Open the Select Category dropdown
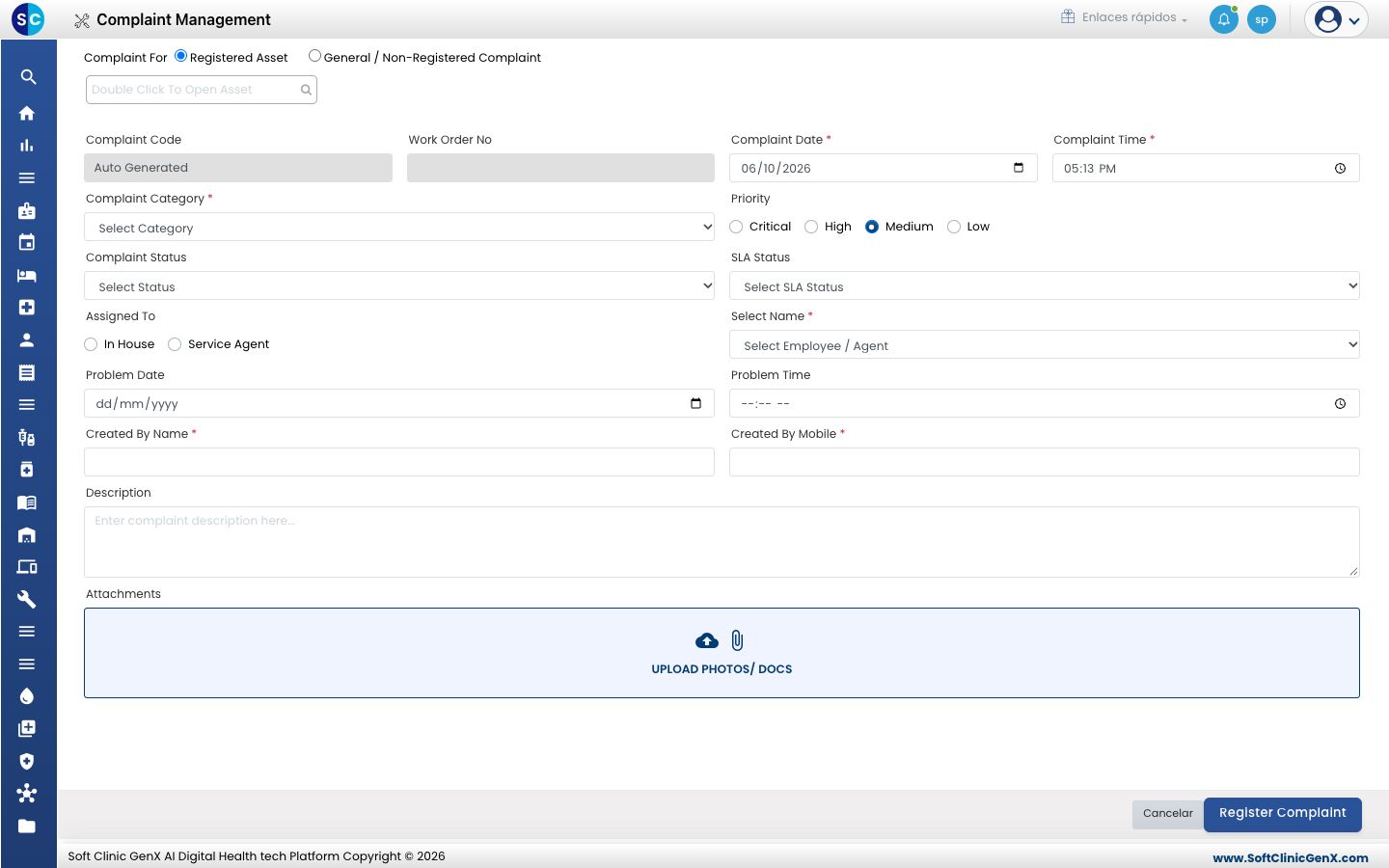 pyautogui.click(x=399, y=228)
